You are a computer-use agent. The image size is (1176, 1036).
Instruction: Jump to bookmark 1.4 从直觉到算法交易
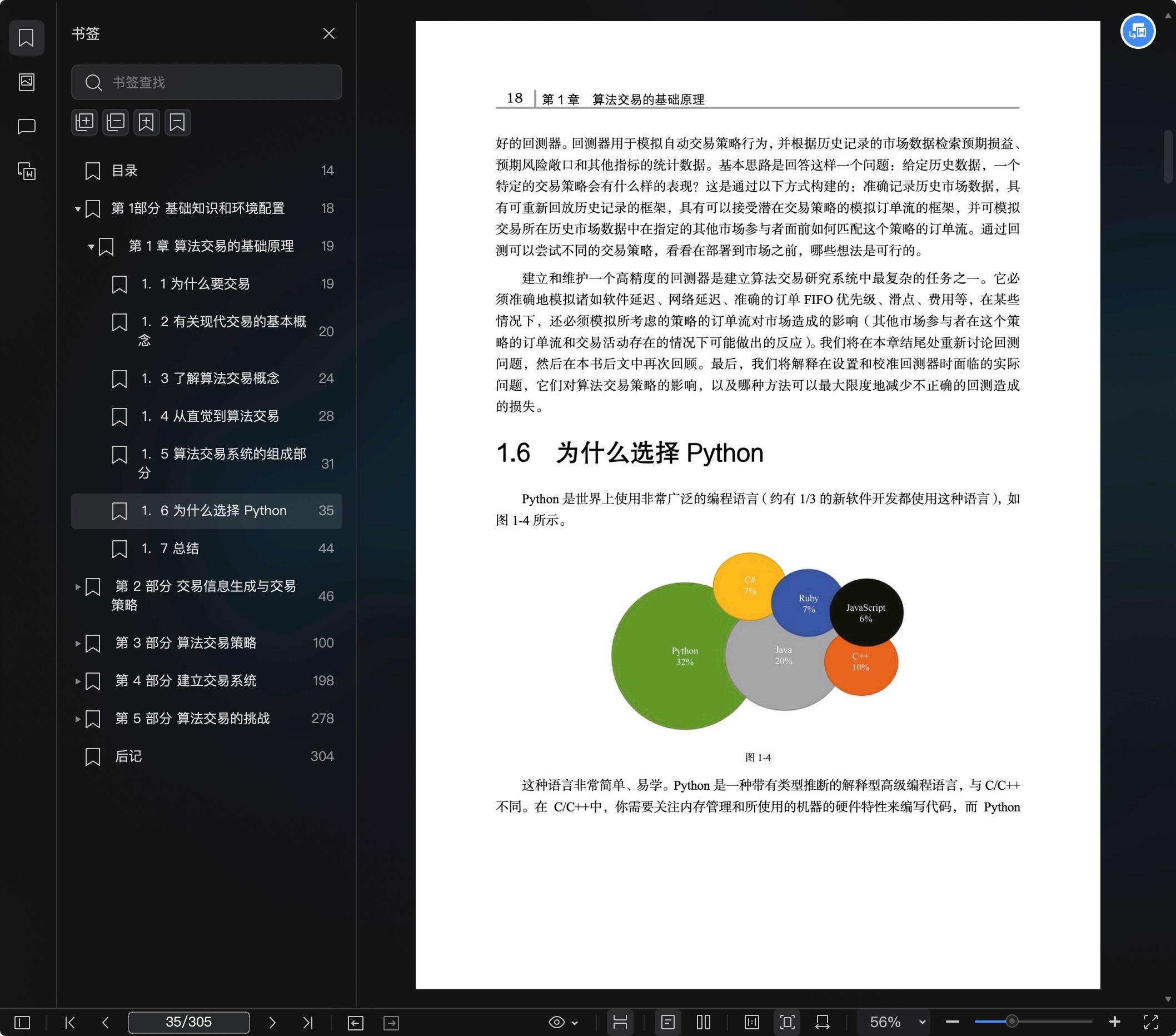click(207, 416)
